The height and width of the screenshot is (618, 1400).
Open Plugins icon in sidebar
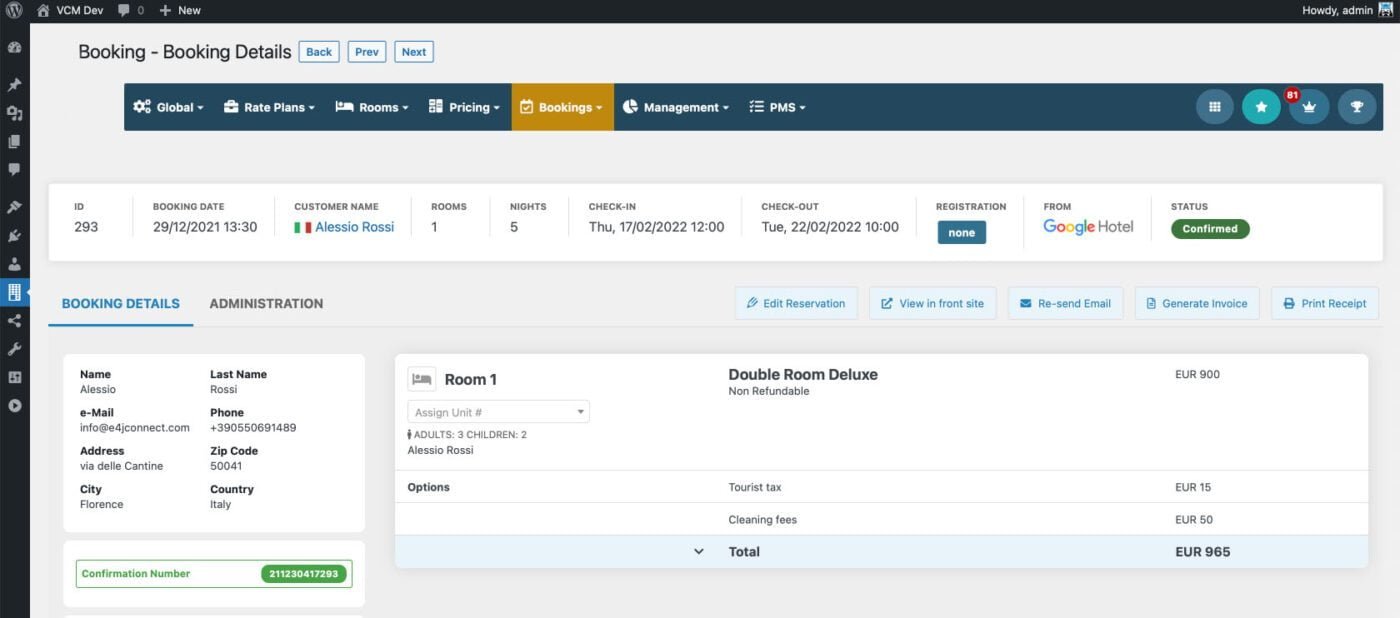click(14, 236)
